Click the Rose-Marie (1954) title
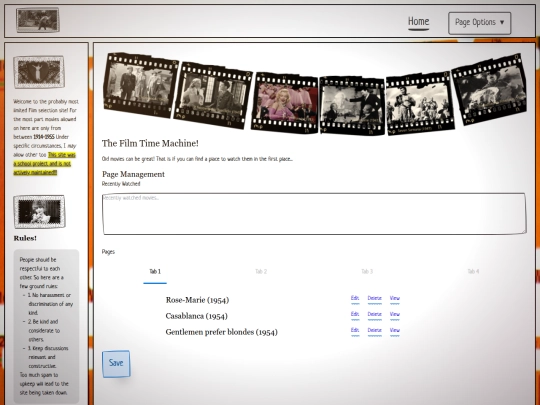Viewport: 540px width, 405px height. coord(197,300)
